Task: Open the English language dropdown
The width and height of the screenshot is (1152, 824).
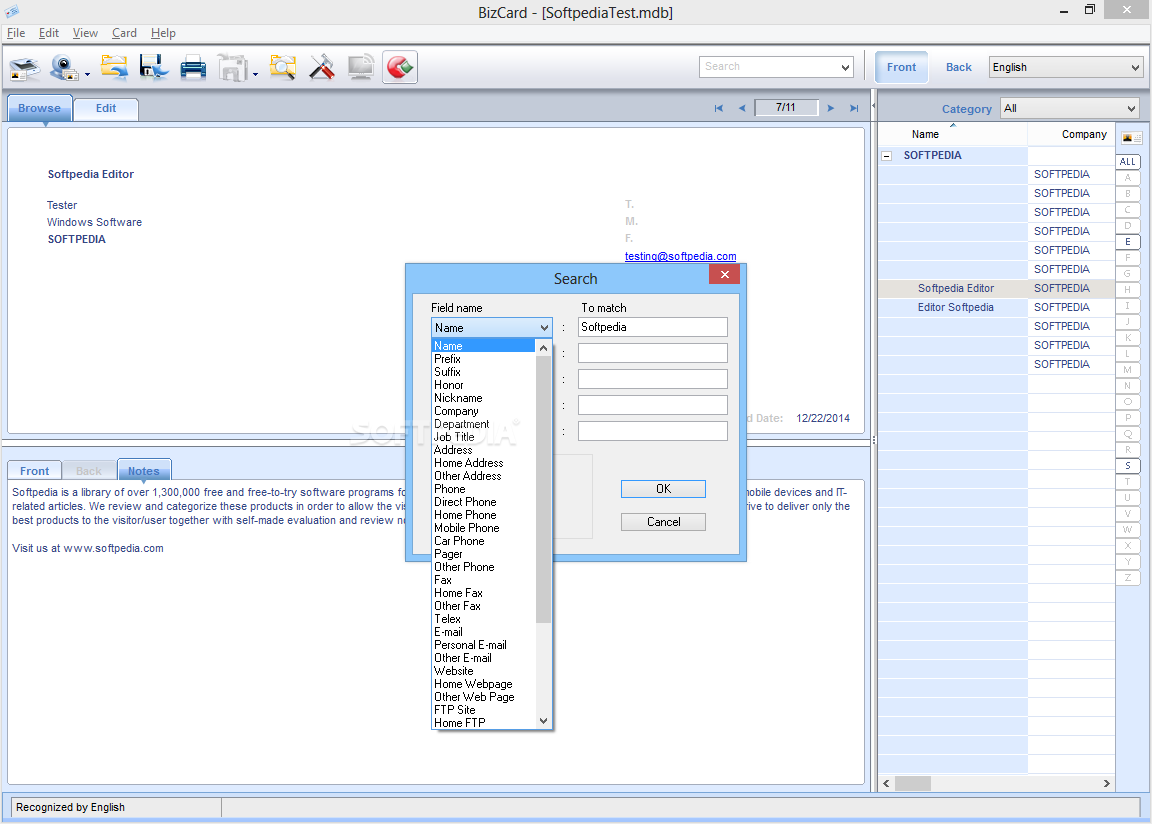Action: click(x=1066, y=67)
